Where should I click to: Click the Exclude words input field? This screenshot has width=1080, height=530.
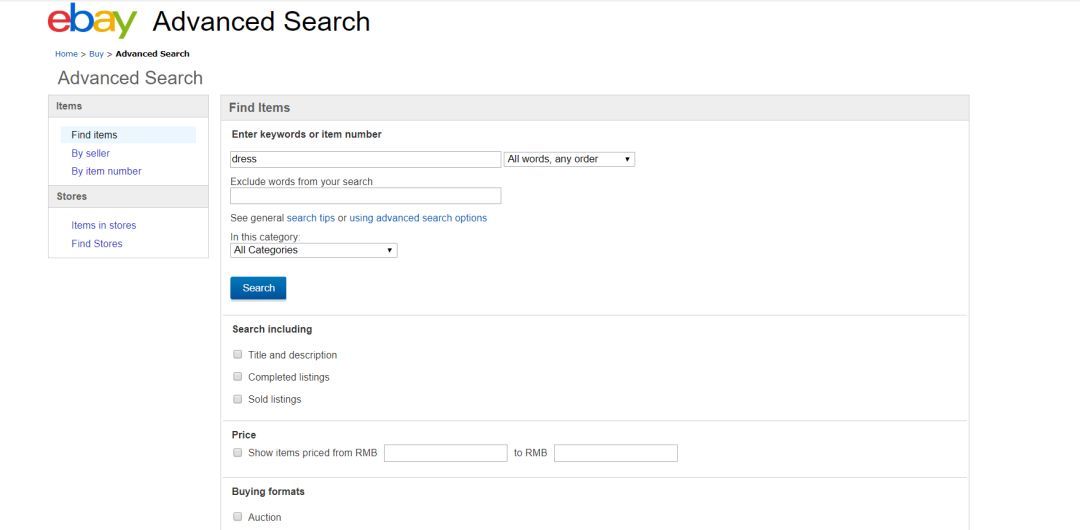click(365, 196)
